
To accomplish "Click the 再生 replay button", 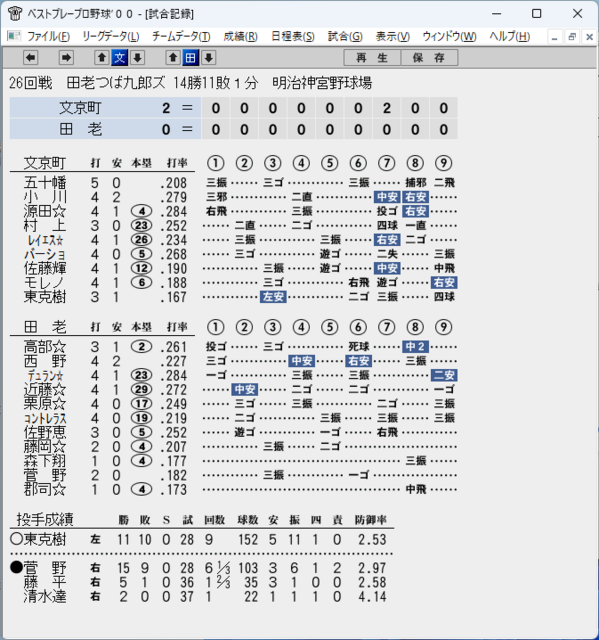I will click(372, 58).
